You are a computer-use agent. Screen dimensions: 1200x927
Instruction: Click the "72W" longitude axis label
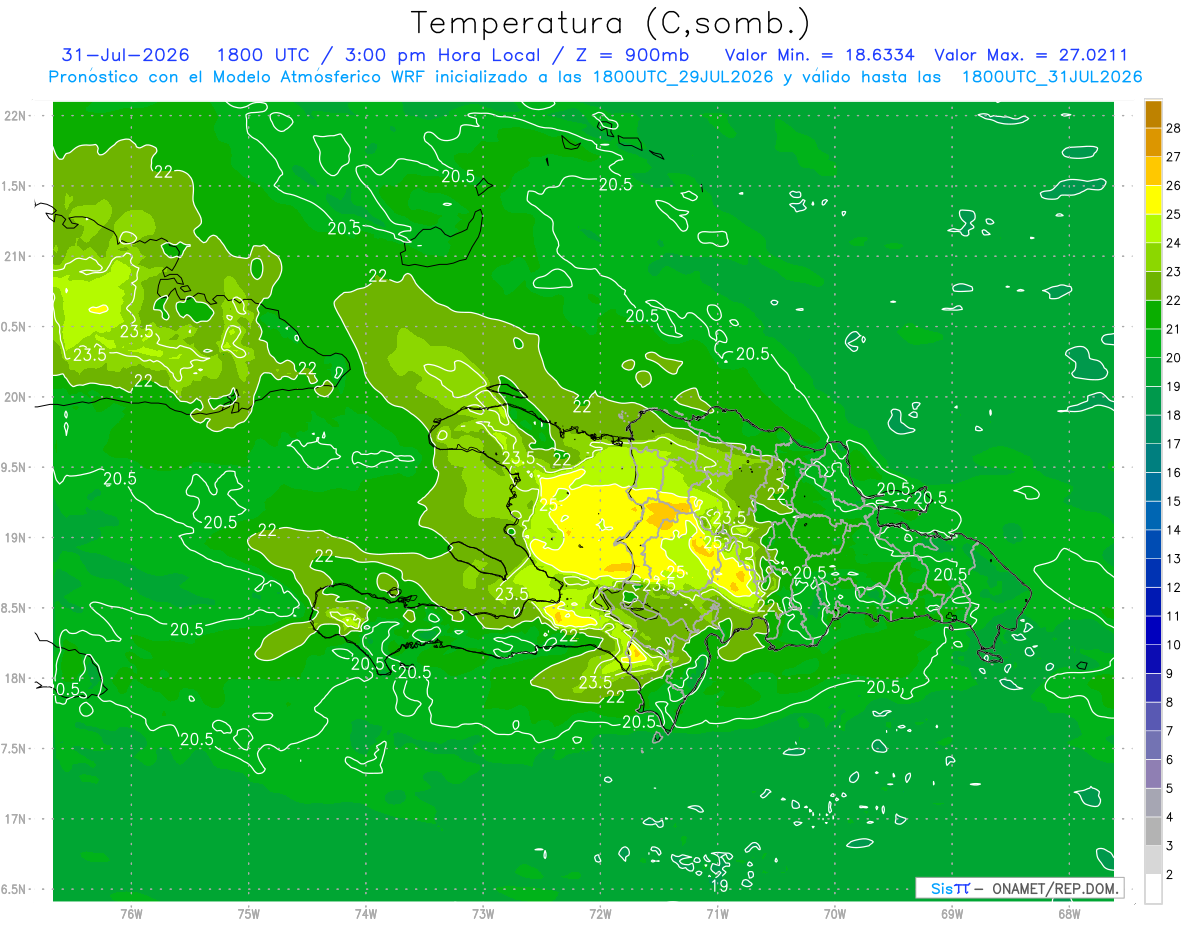click(600, 913)
